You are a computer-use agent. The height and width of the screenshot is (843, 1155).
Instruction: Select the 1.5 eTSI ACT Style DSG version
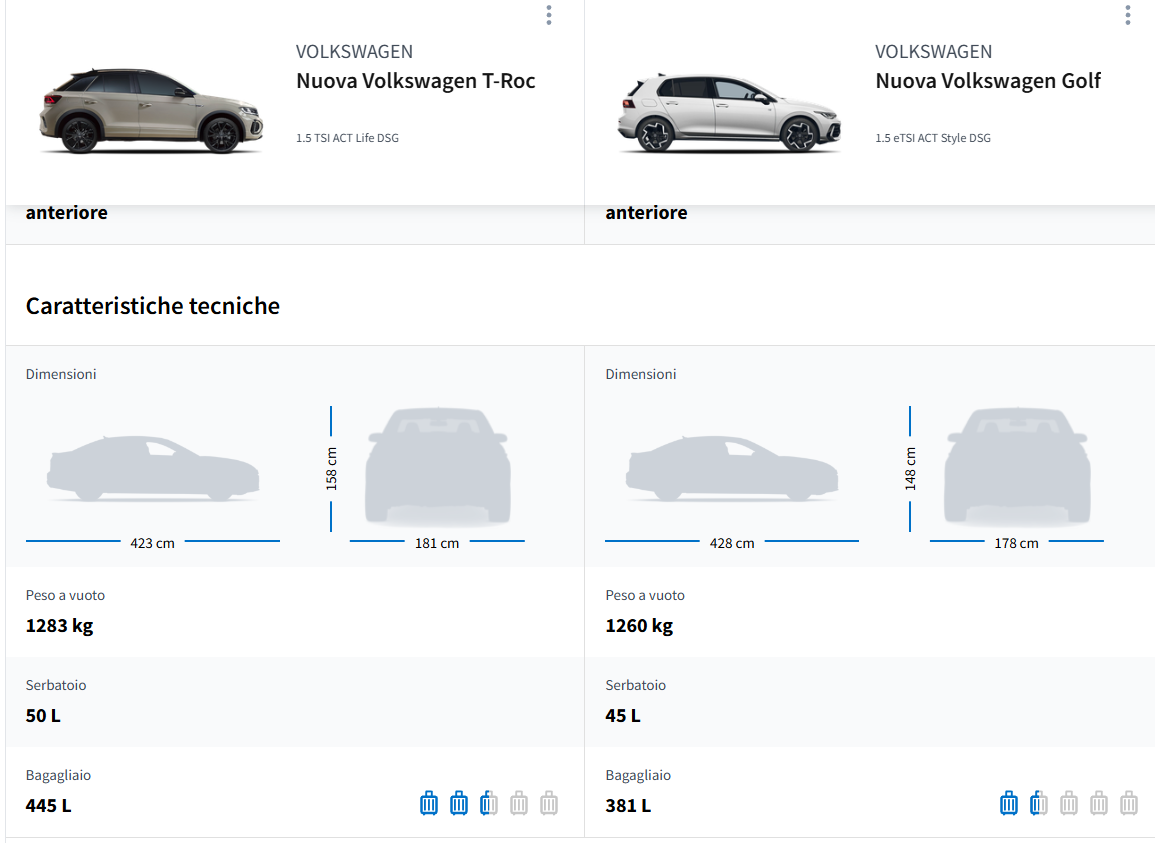(x=933, y=138)
